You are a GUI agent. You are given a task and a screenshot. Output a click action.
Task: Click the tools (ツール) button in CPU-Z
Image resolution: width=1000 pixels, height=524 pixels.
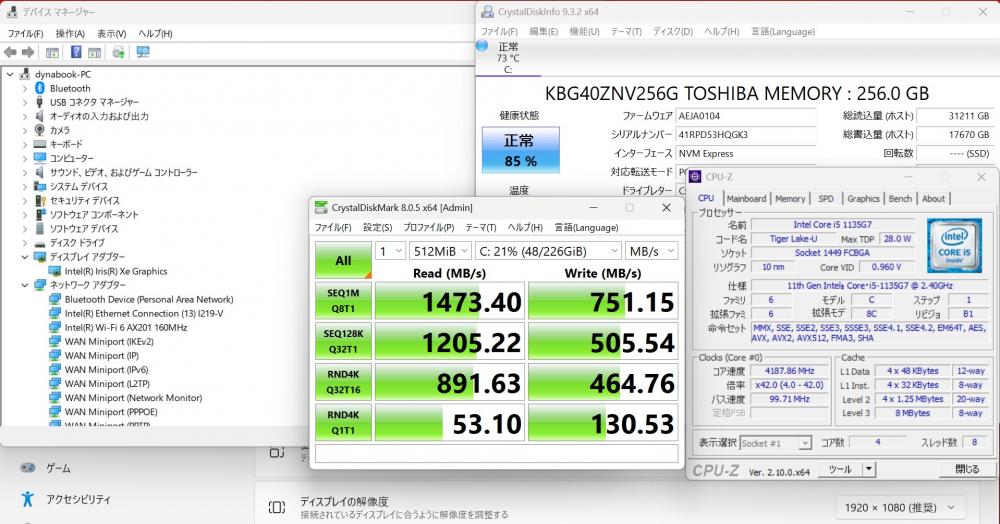coord(839,469)
